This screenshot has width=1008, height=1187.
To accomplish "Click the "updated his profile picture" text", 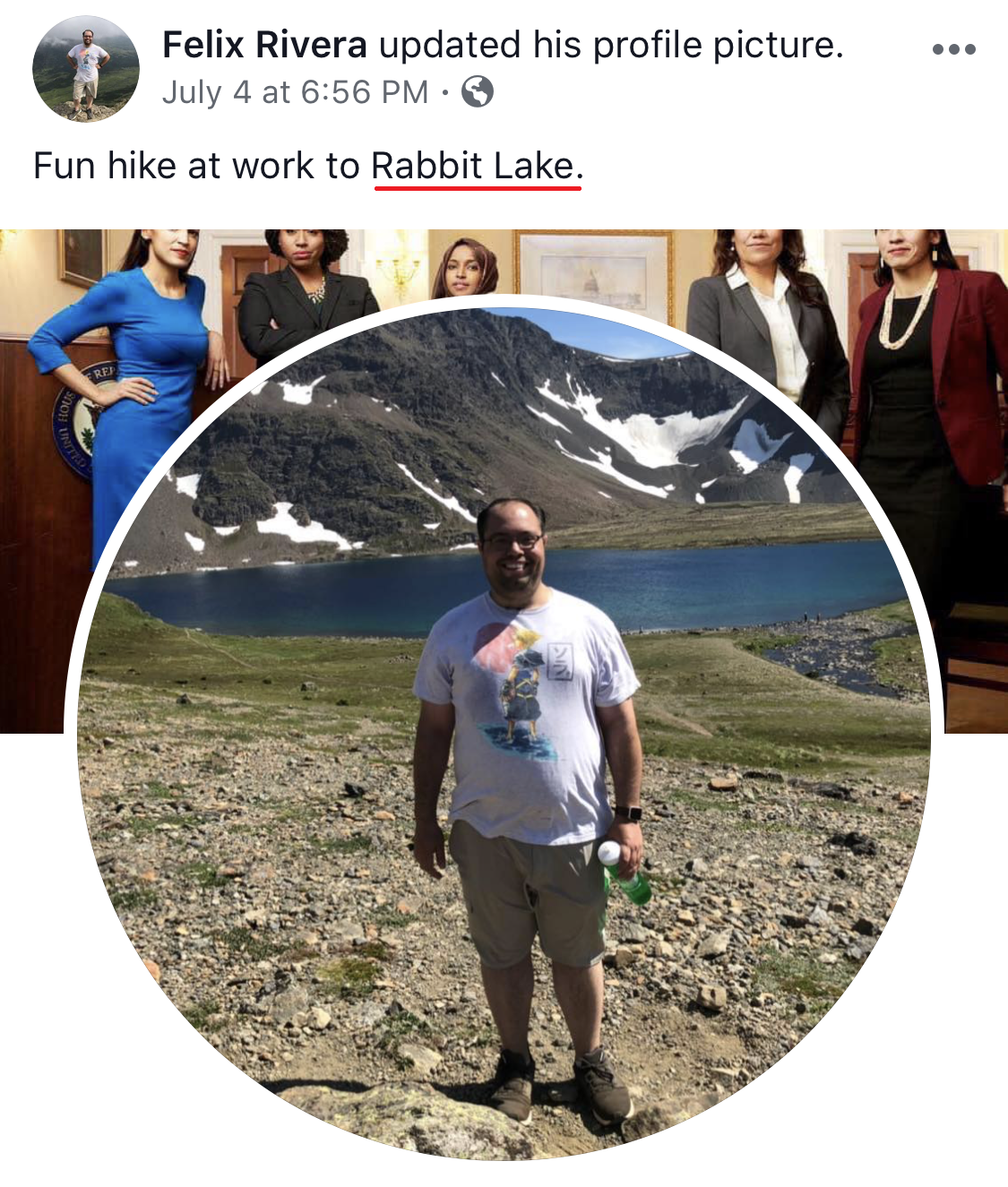I will [x=611, y=45].
